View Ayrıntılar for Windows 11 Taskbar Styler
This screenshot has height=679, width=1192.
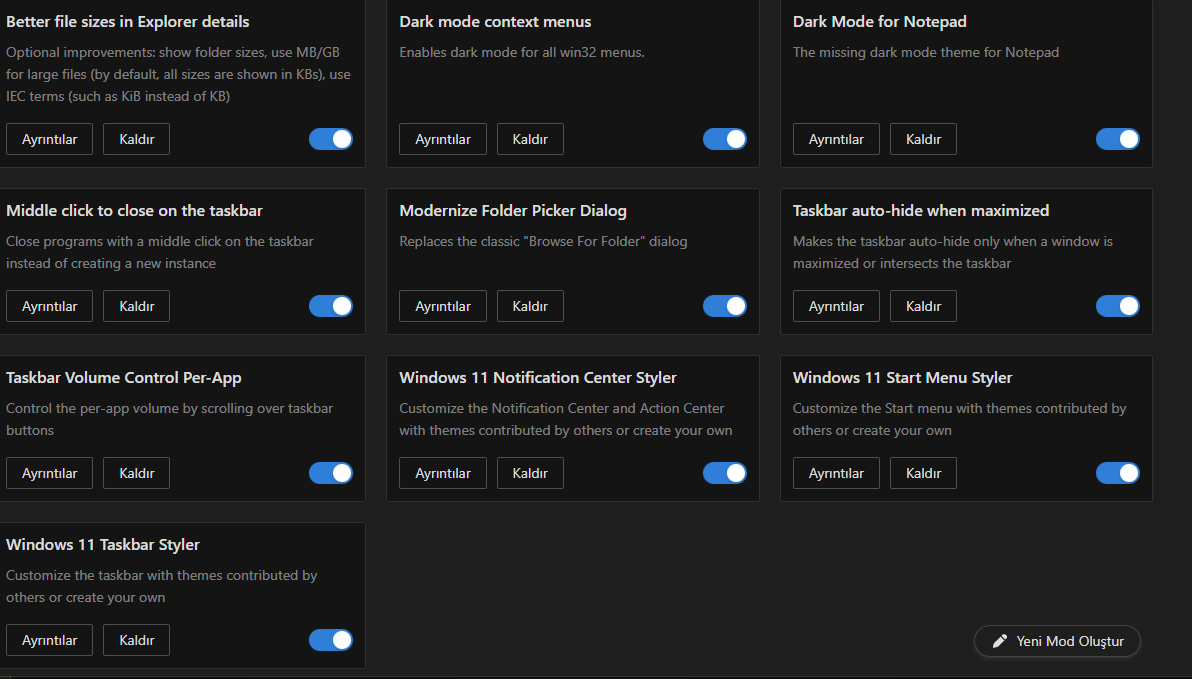(49, 640)
